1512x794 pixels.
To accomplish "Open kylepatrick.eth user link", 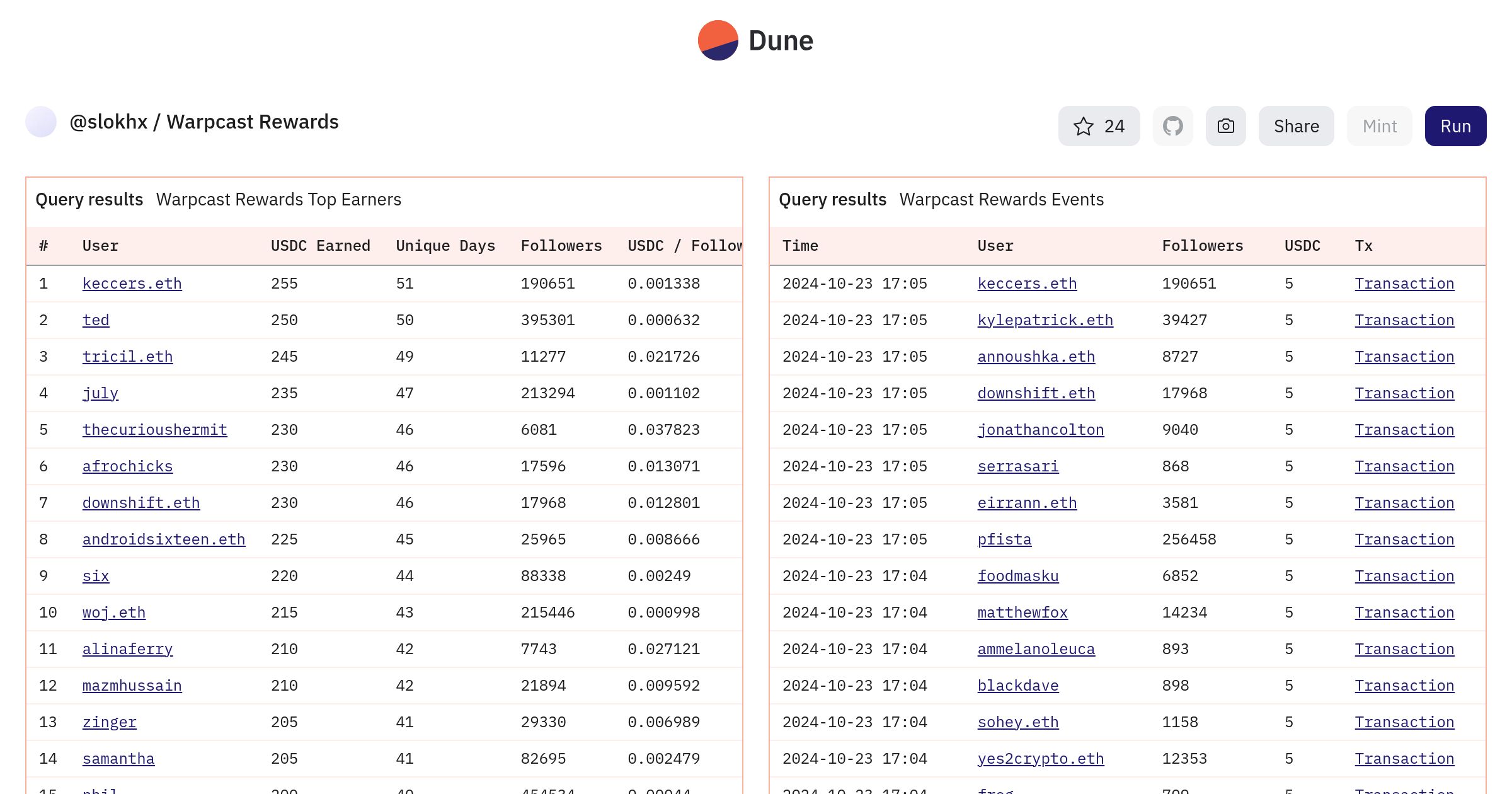I will (x=1045, y=320).
